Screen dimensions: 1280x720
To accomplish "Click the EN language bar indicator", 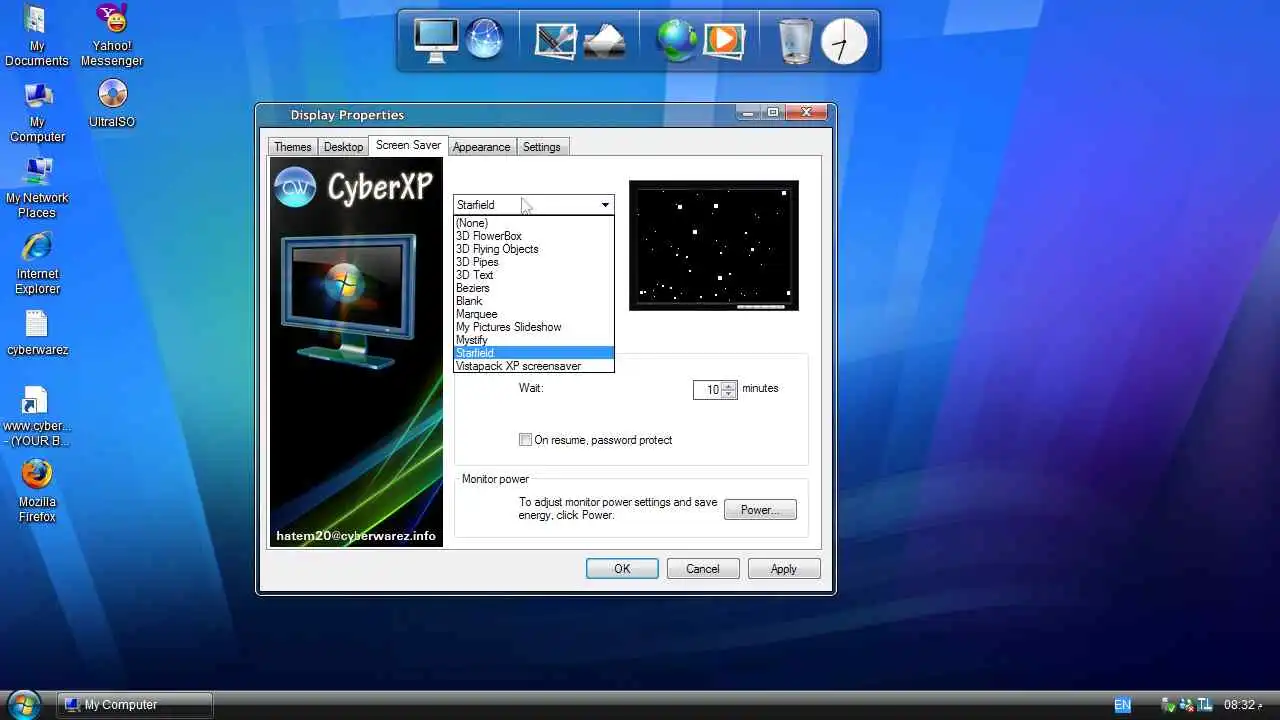I will tap(1122, 705).
